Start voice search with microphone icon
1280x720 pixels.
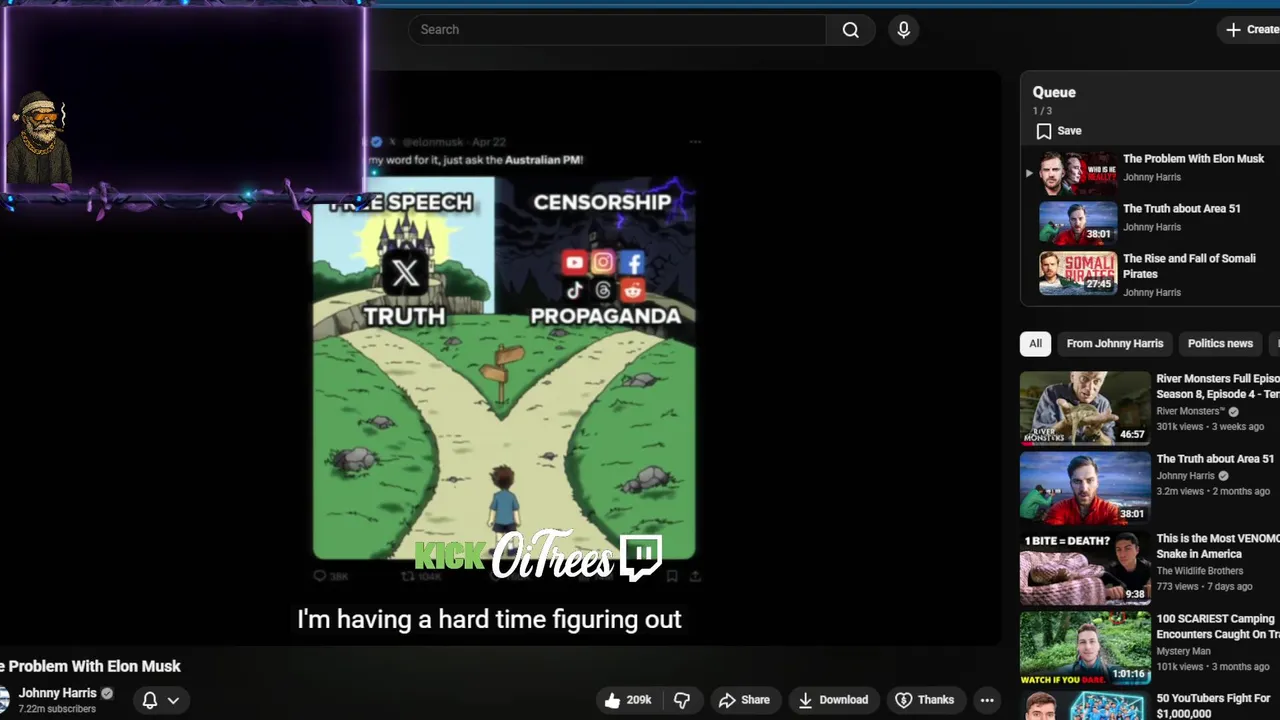click(903, 30)
